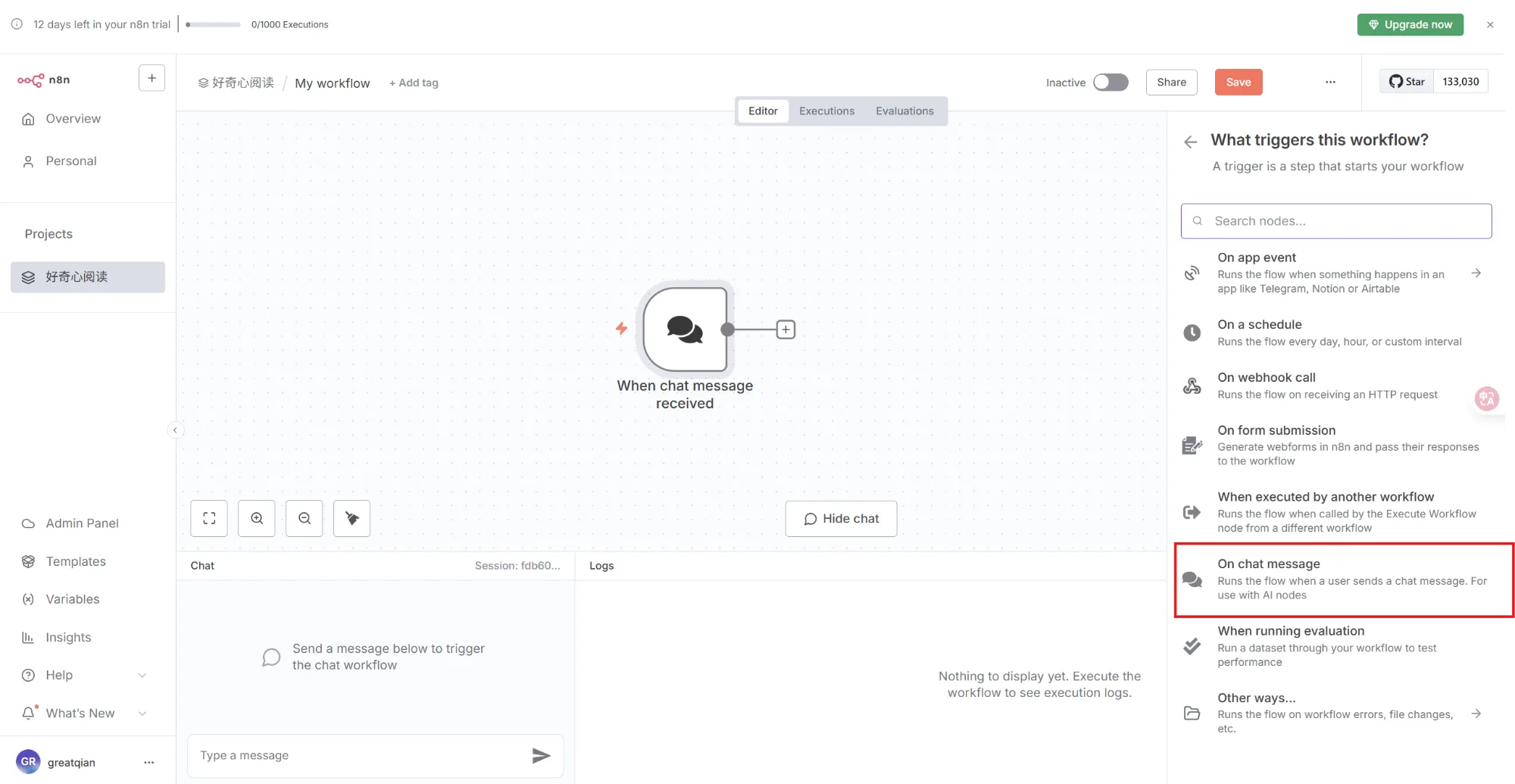Image resolution: width=1515 pixels, height=784 pixels.
Task: Expand the What's New menu
Action: [83, 713]
